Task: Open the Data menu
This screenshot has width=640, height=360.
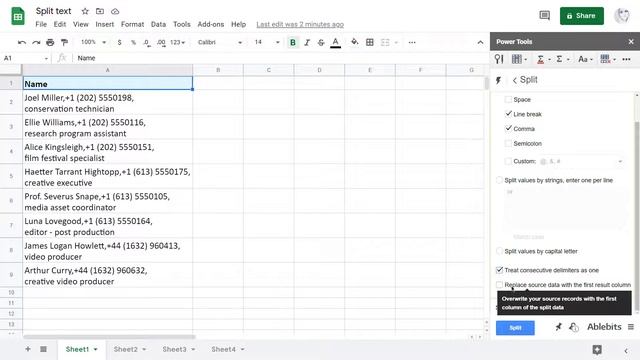Action: [158, 24]
